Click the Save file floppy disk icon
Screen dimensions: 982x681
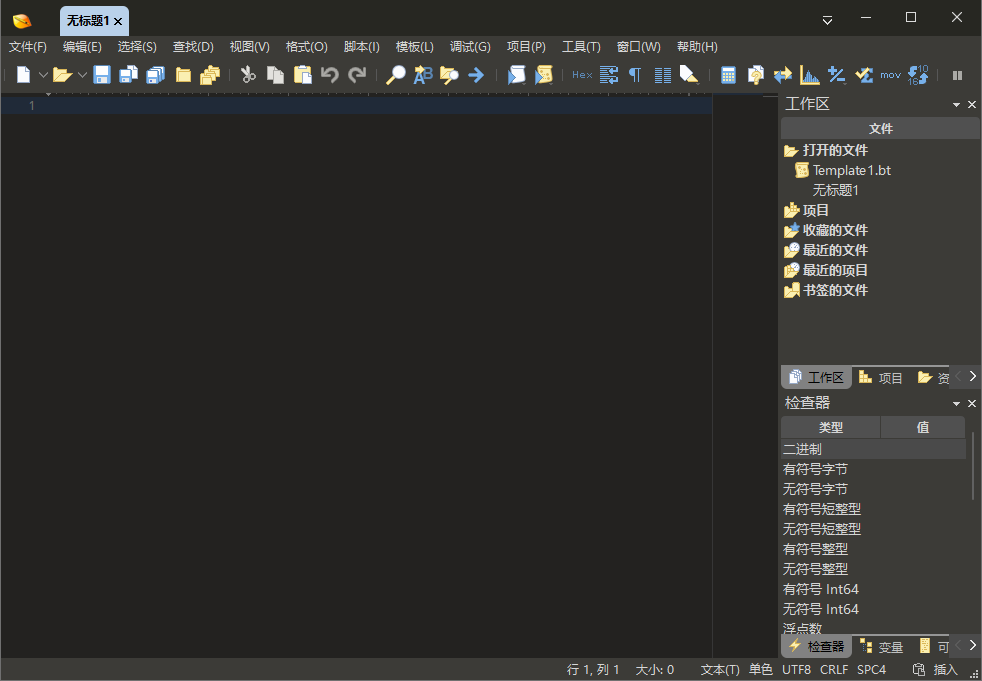[102, 75]
